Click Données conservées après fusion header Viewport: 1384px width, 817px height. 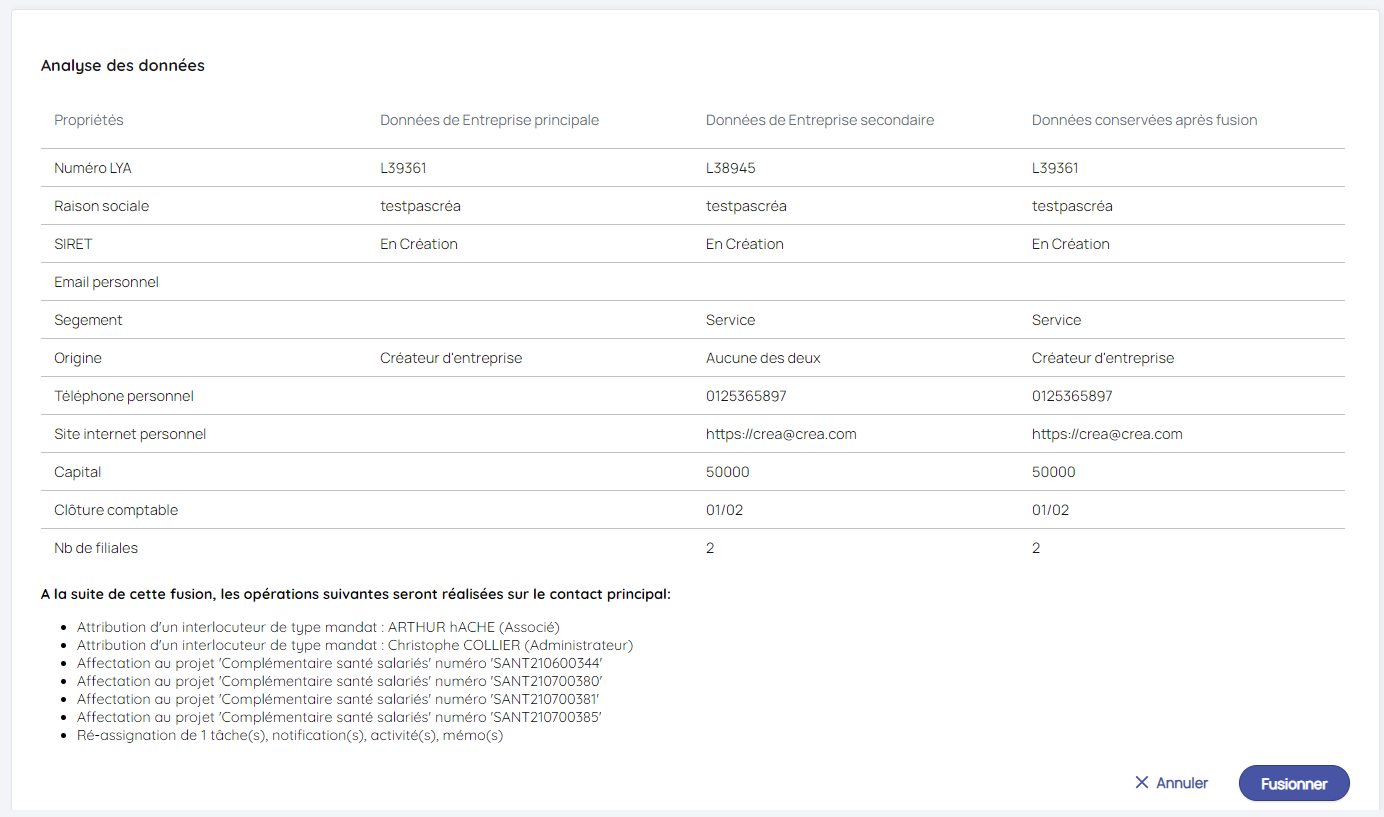[1144, 120]
